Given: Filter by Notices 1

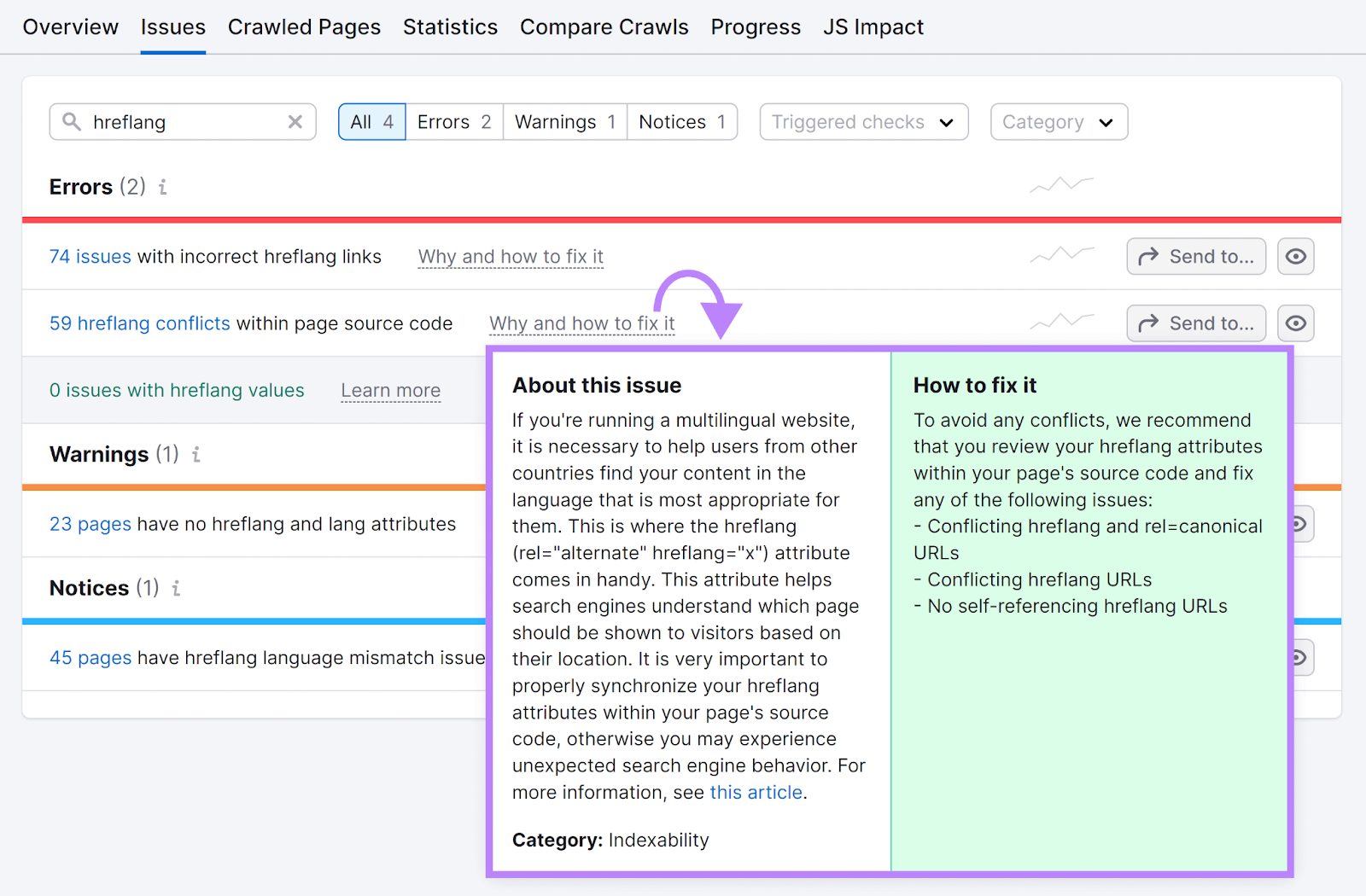Looking at the screenshot, I should coord(682,122).
